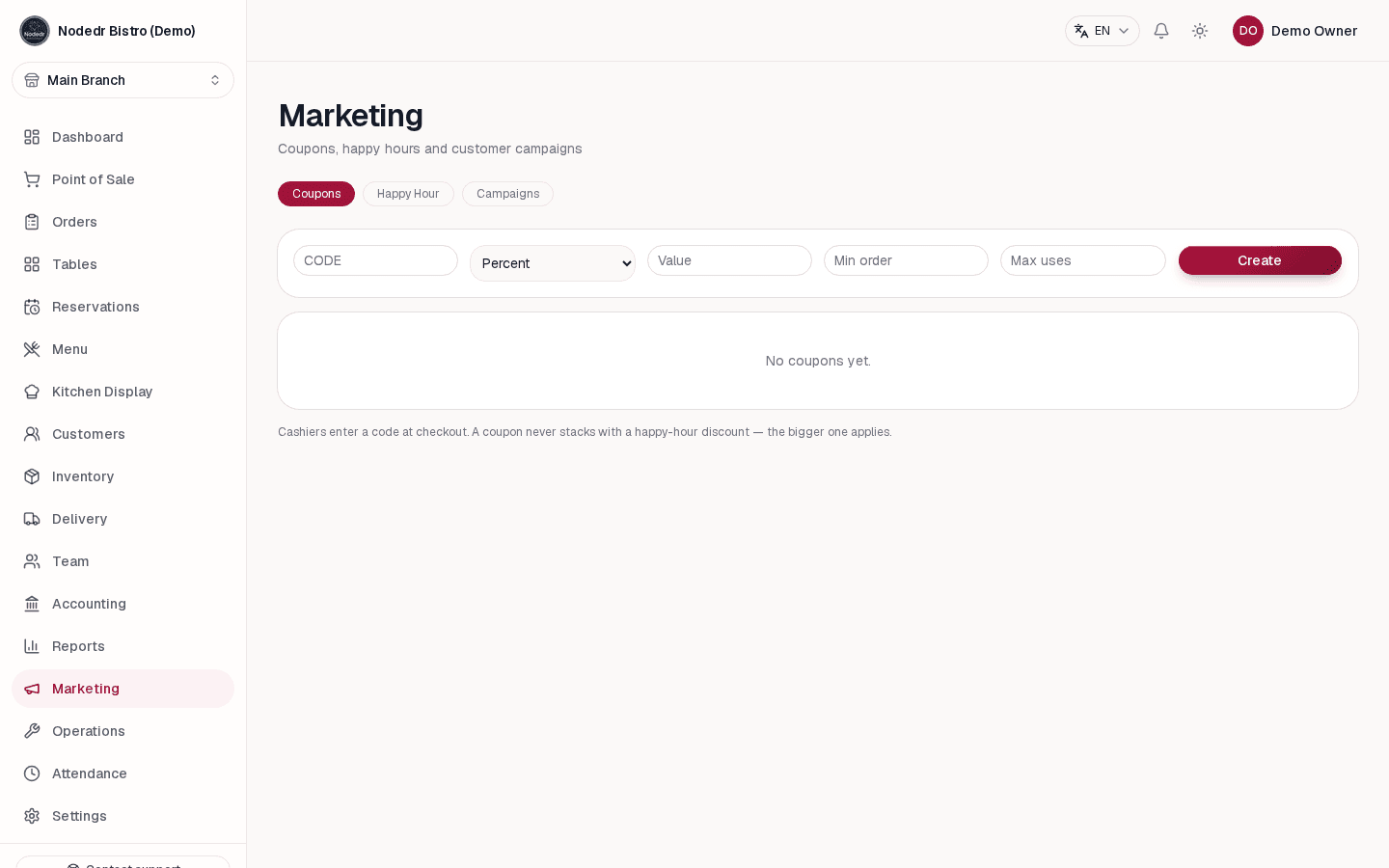Screen dimensions: 1389x868
Task: Open Reports page link
Action: [123, 646]
